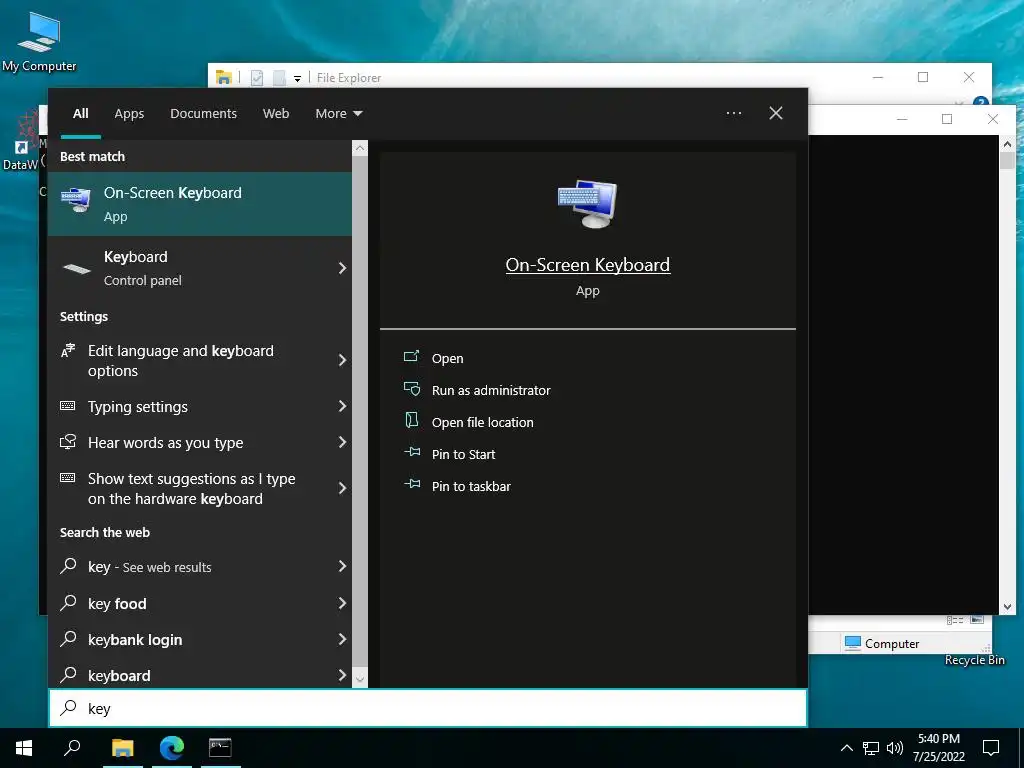Screen dimensions: 1024x768
Task: Click Pin to Start
Action: coord(463,455)
